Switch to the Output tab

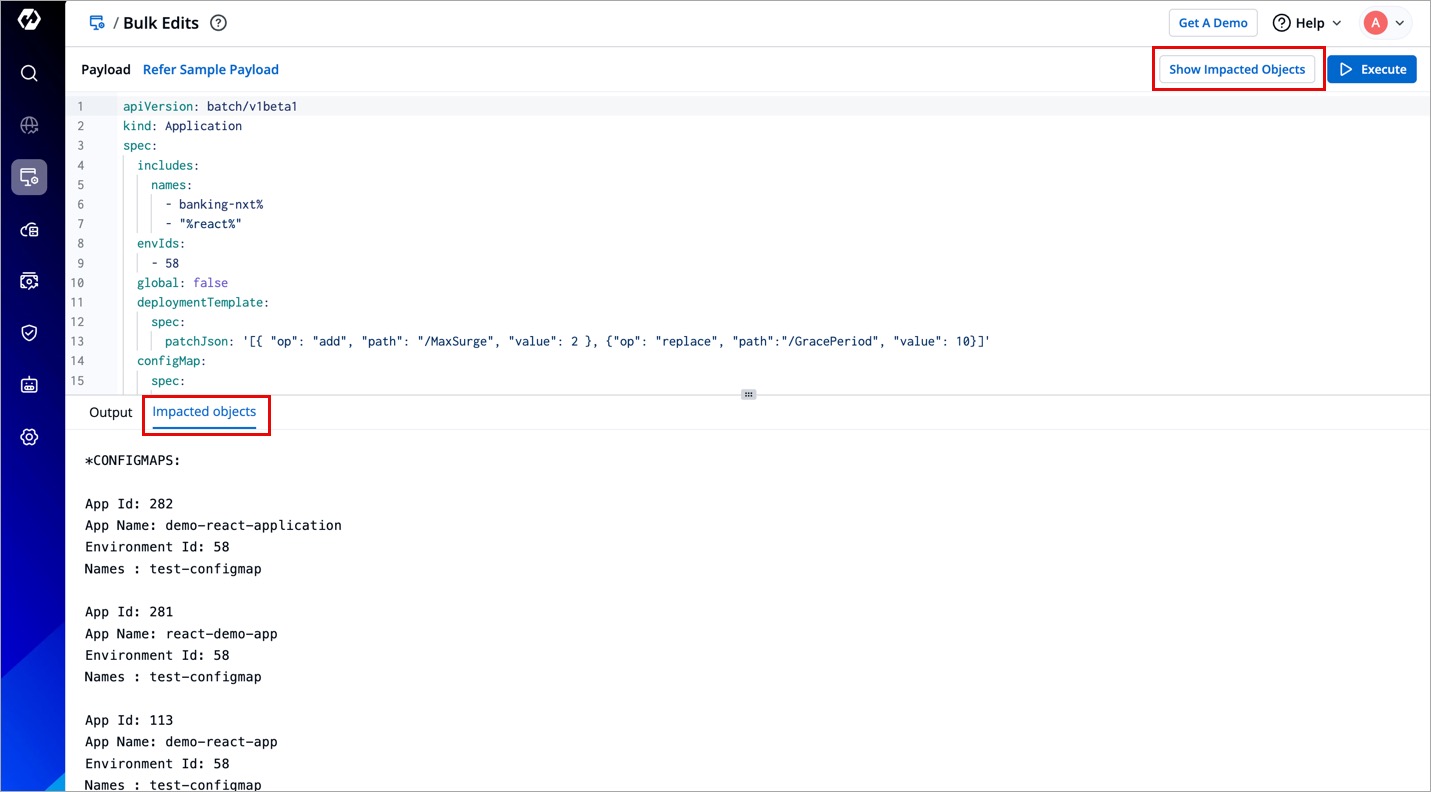tap(110, 412)
